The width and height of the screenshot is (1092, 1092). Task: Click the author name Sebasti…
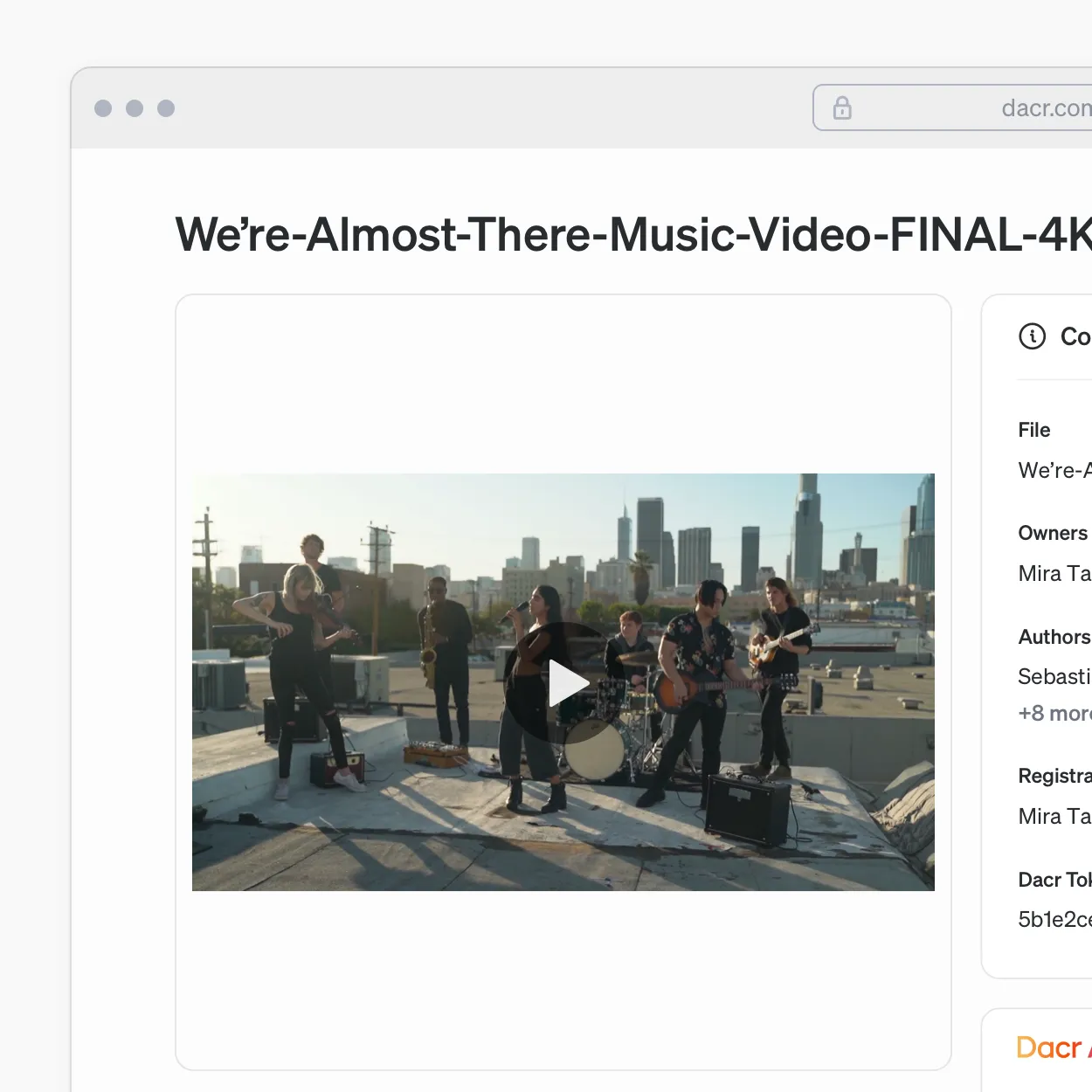[x=1054, y=677]
